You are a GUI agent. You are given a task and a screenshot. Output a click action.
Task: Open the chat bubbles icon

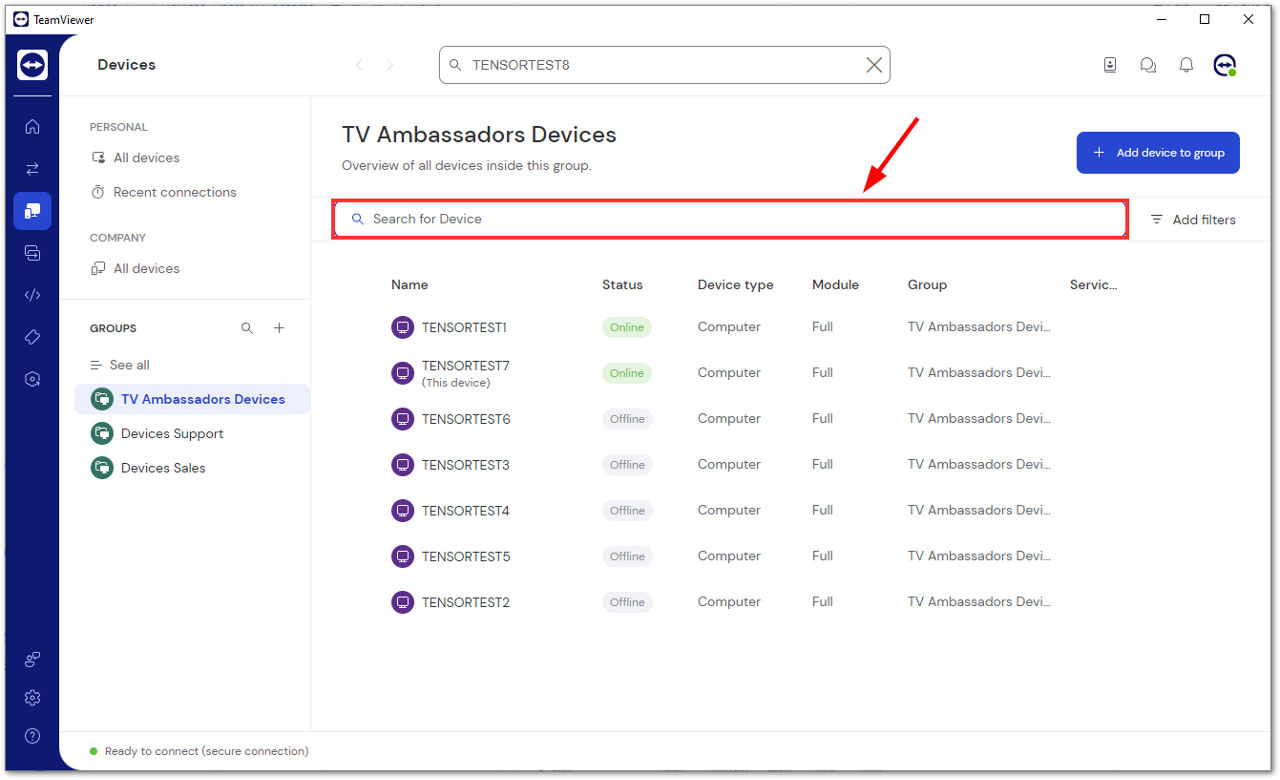click(x=1148, y=65)
